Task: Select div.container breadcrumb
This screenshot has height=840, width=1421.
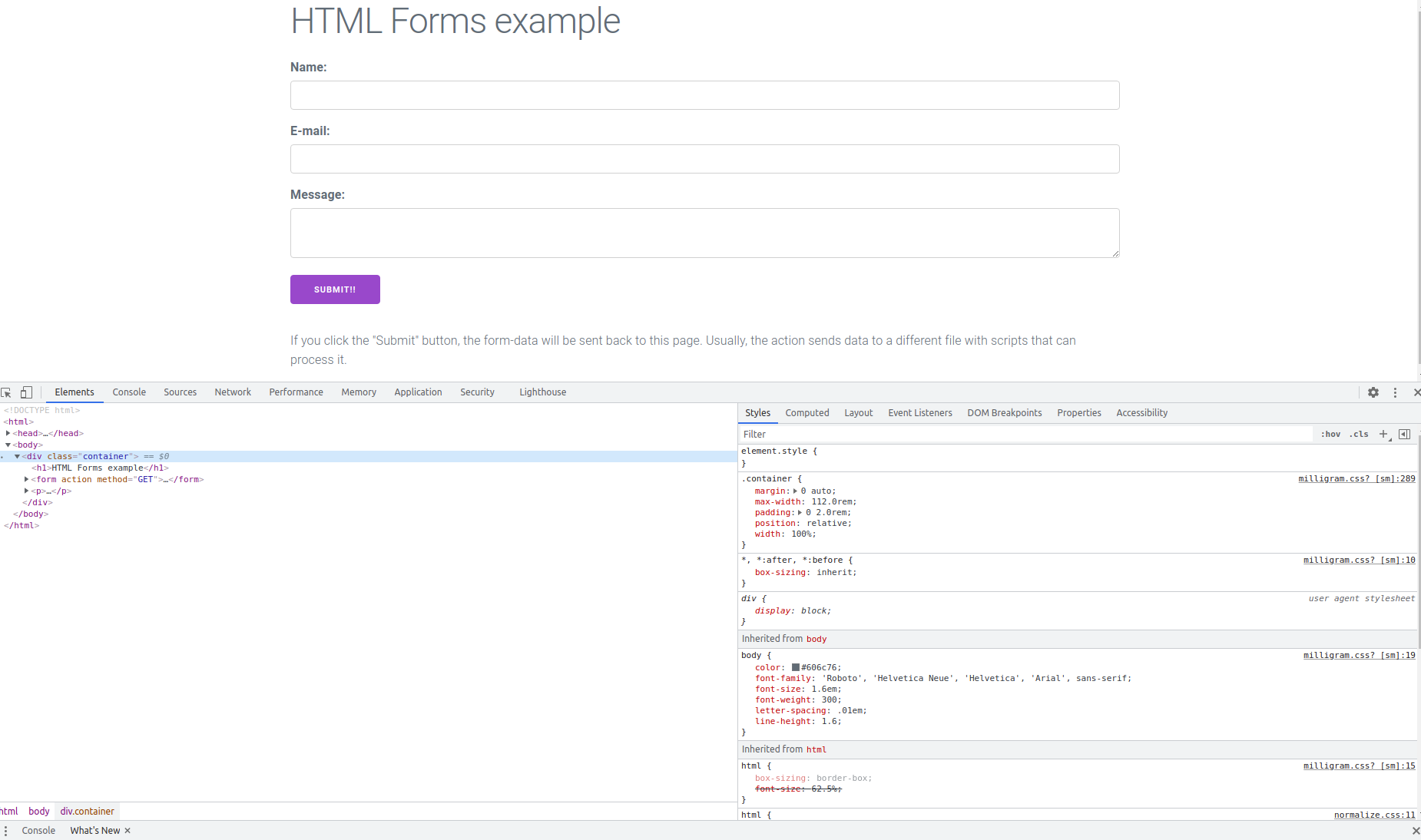Action: 88,811
